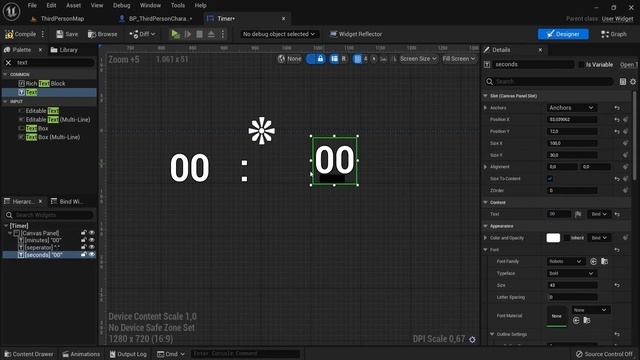Click the DPI Scale settings gear
The image size is (640, 360).
click(x=472, y=340)
